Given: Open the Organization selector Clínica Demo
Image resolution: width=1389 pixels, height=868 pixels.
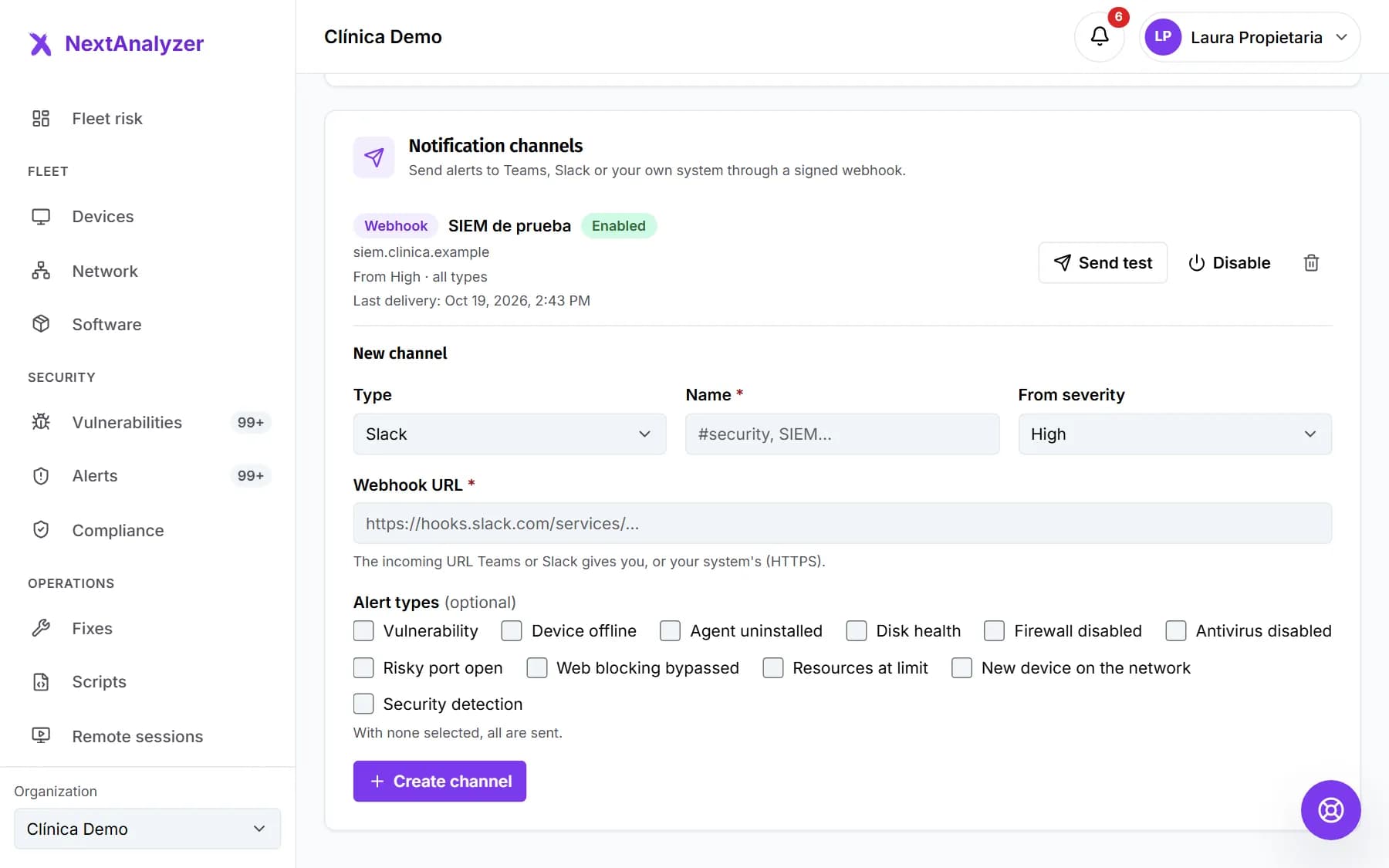Looking at the screenshot, I should (147, 829).
